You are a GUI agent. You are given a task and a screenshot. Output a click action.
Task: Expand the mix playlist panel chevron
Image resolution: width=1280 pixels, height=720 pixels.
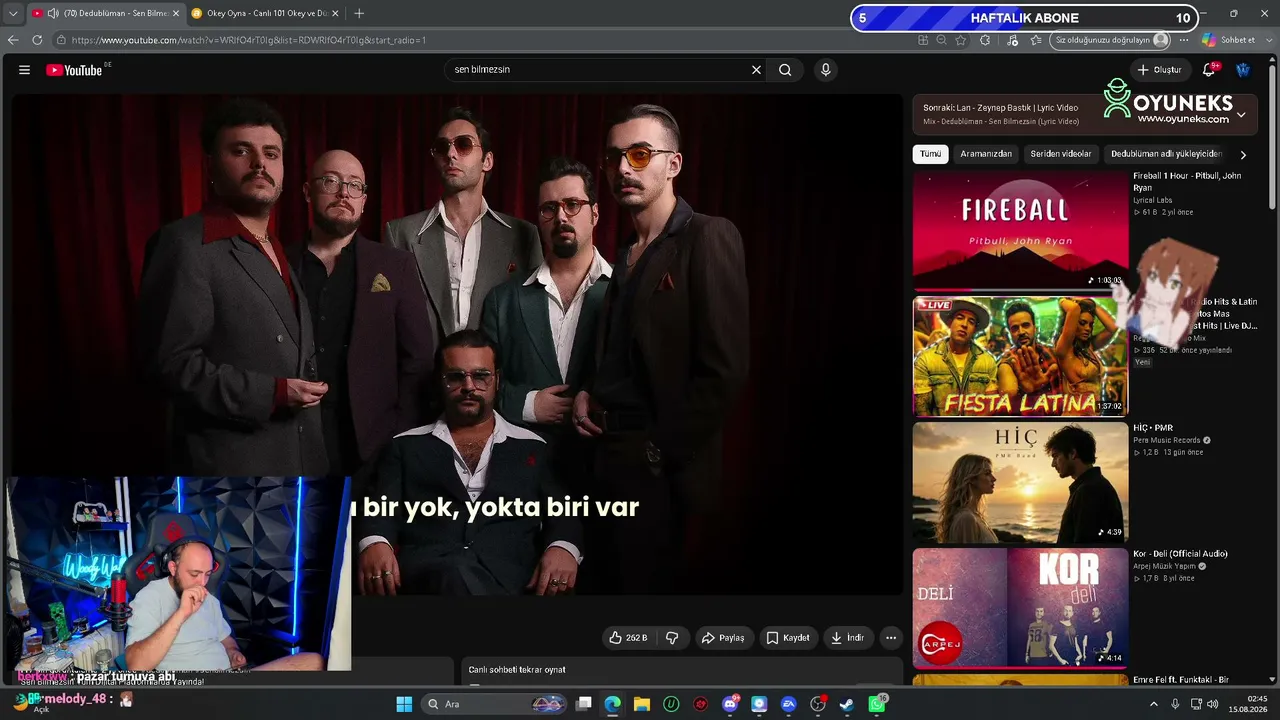tap(1241, 115)
